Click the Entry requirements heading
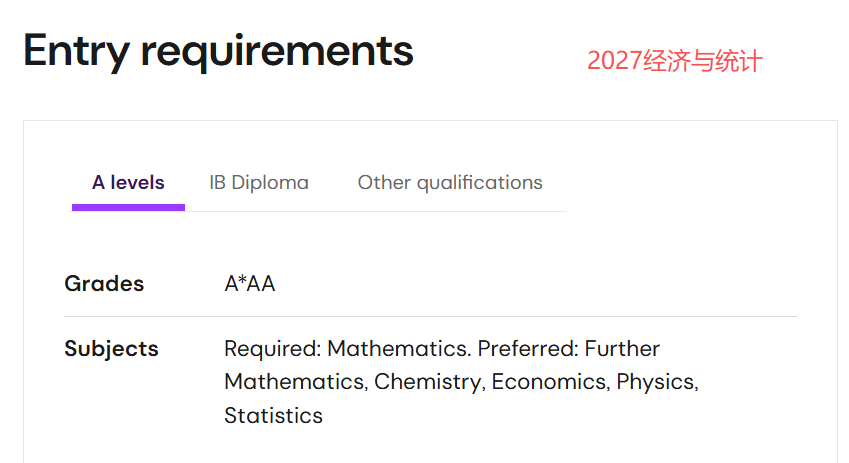The width and height of the screenshot is (849, 463). click(x=218, y=50)
